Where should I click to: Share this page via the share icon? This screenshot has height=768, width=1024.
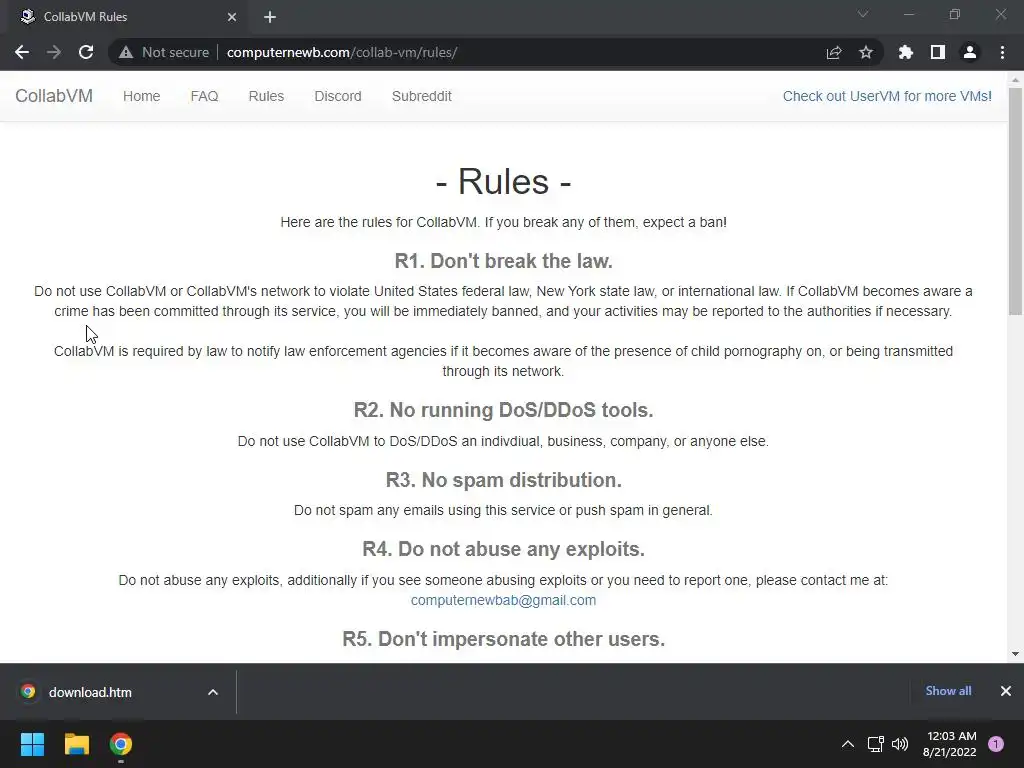[x=834, y=52]
